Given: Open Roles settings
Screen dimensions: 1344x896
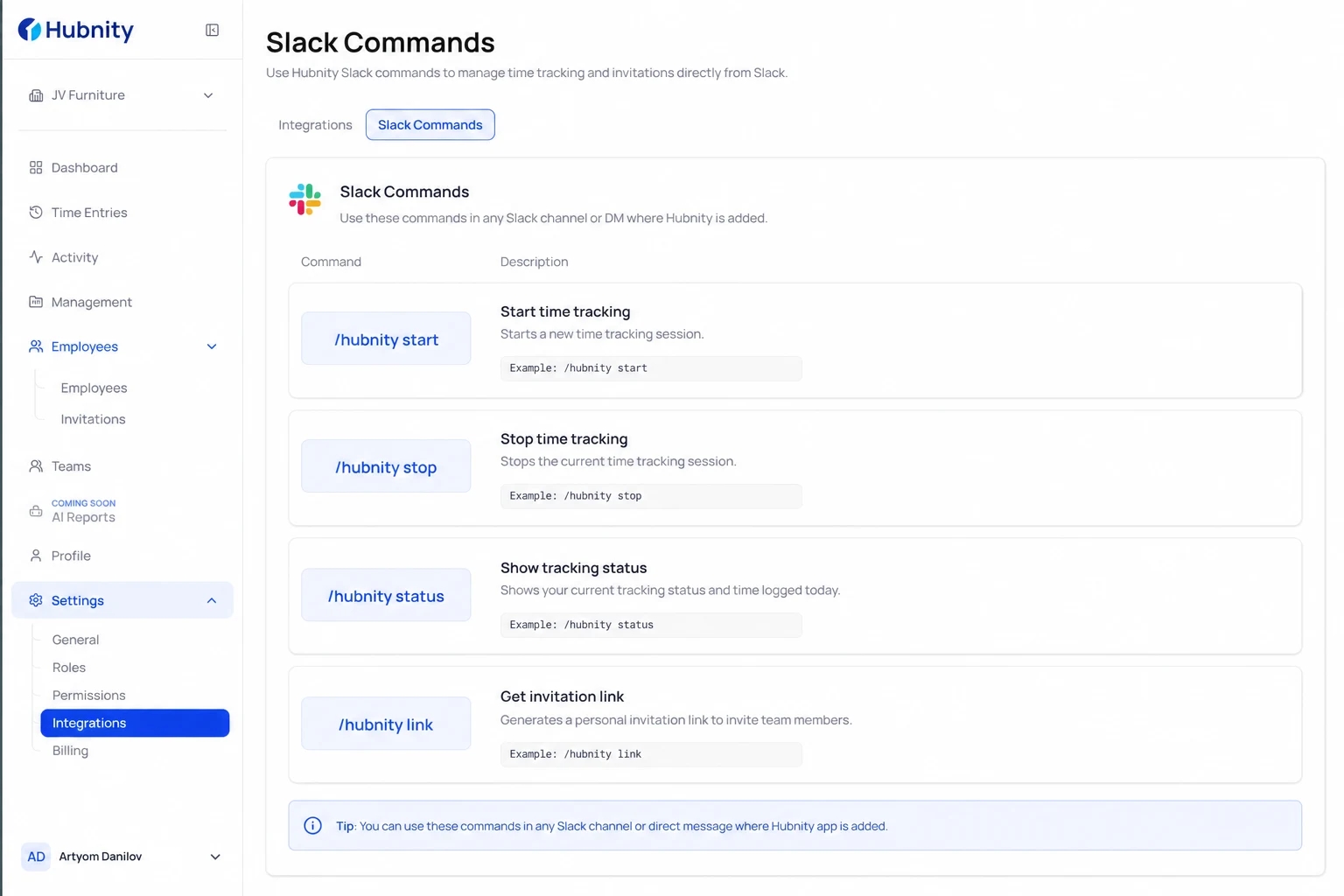Looking at the screenshot, I should coord(69,668).
